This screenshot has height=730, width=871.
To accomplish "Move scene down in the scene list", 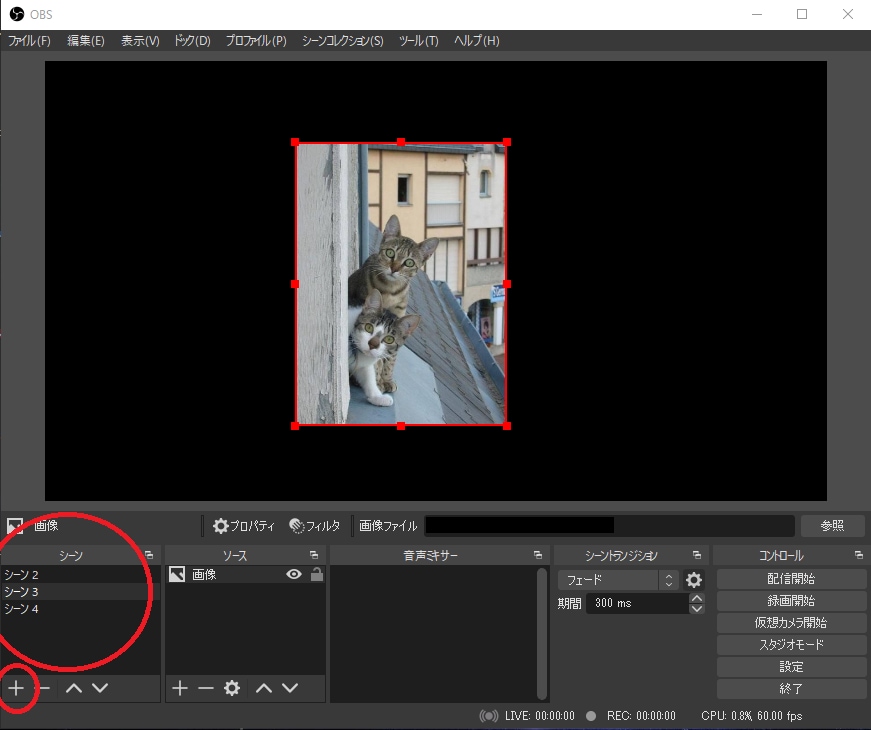I will tap(100, 688).
